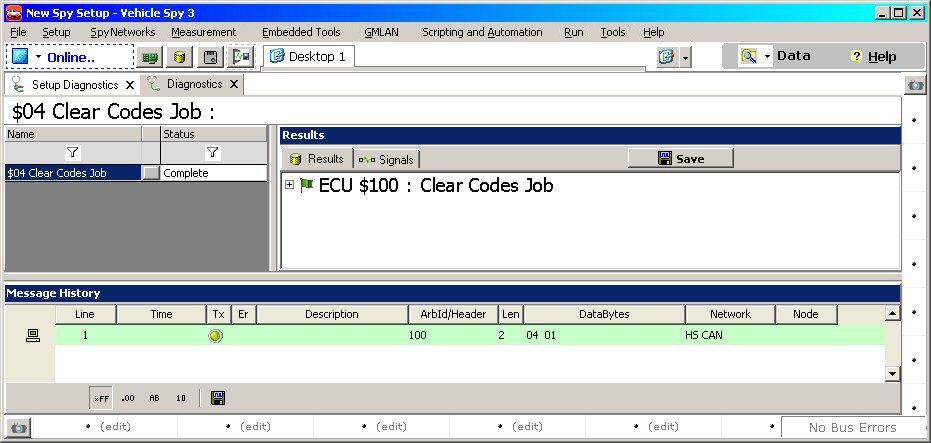Click the camera icon in bottom-left corner
The image size is (931, 443).
[18, 428]
